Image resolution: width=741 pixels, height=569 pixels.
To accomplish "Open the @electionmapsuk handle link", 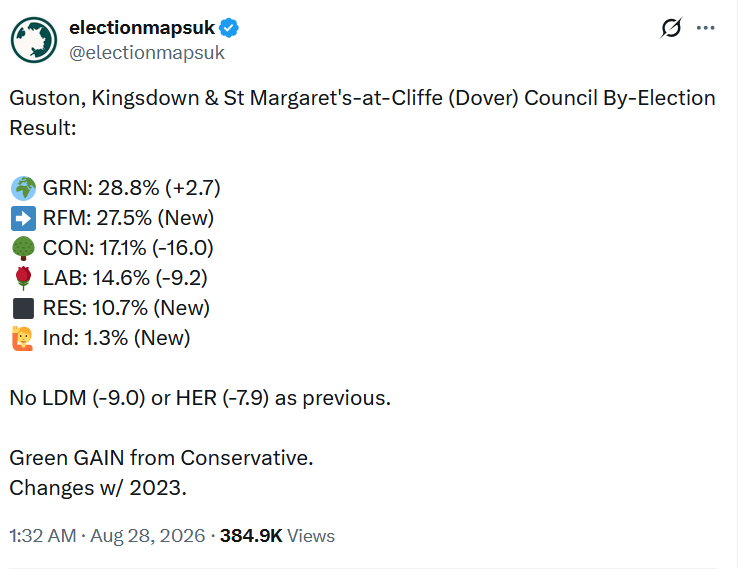I will point(147,52).
